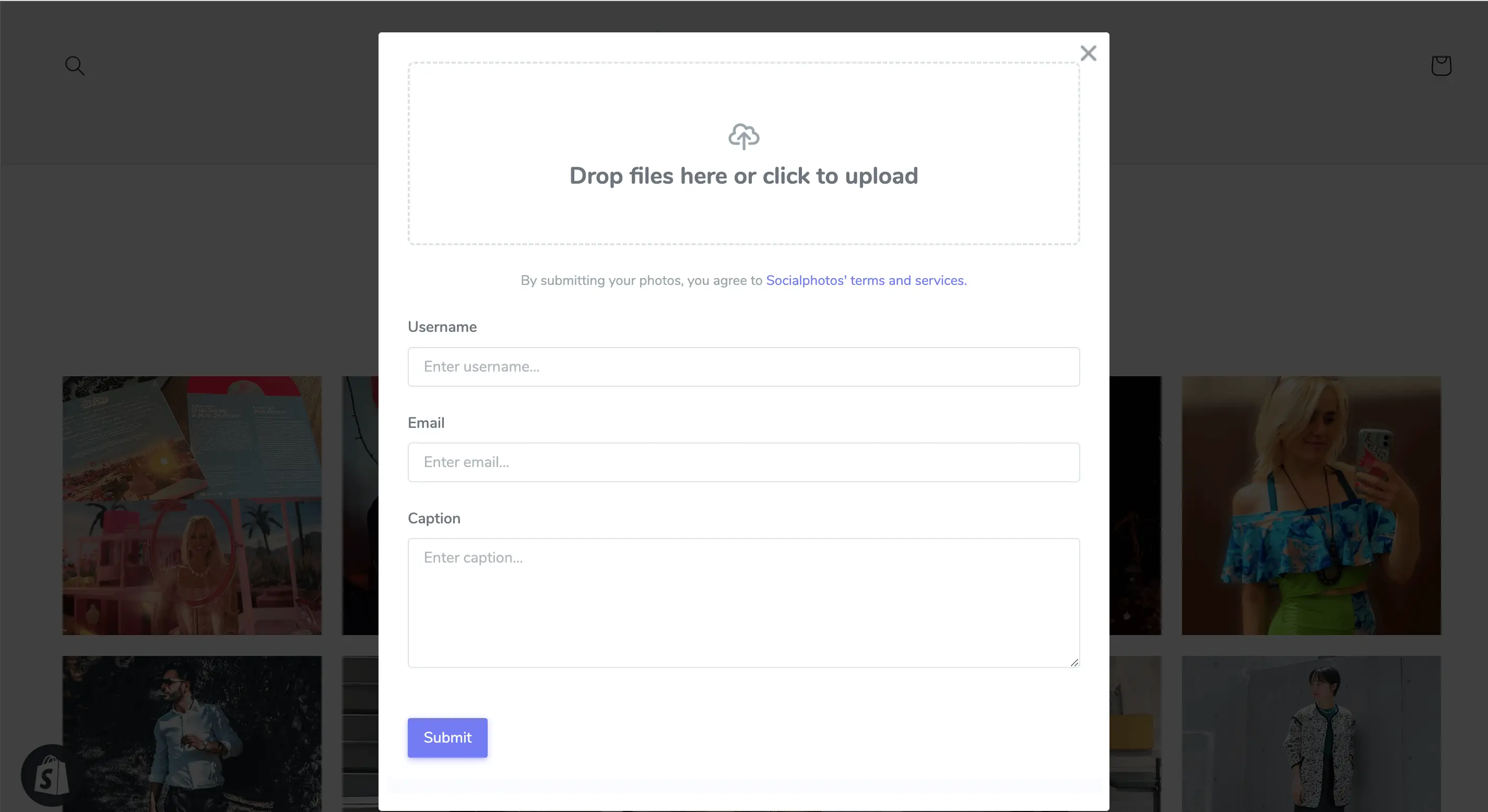Click the search icon top left
The height and width of the screenshot is (812, 1488).
pyautogui.click(x=74, y=65)
